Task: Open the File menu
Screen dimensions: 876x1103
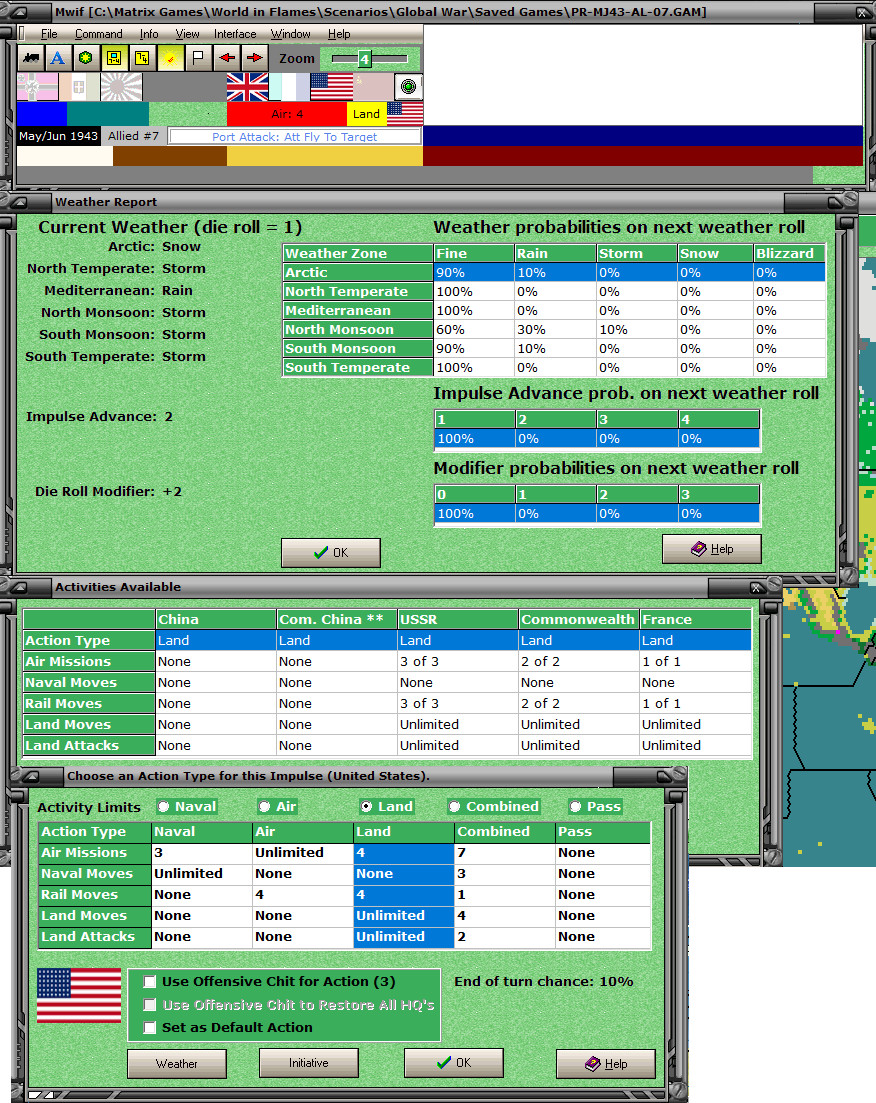Action: pos(49,34)
